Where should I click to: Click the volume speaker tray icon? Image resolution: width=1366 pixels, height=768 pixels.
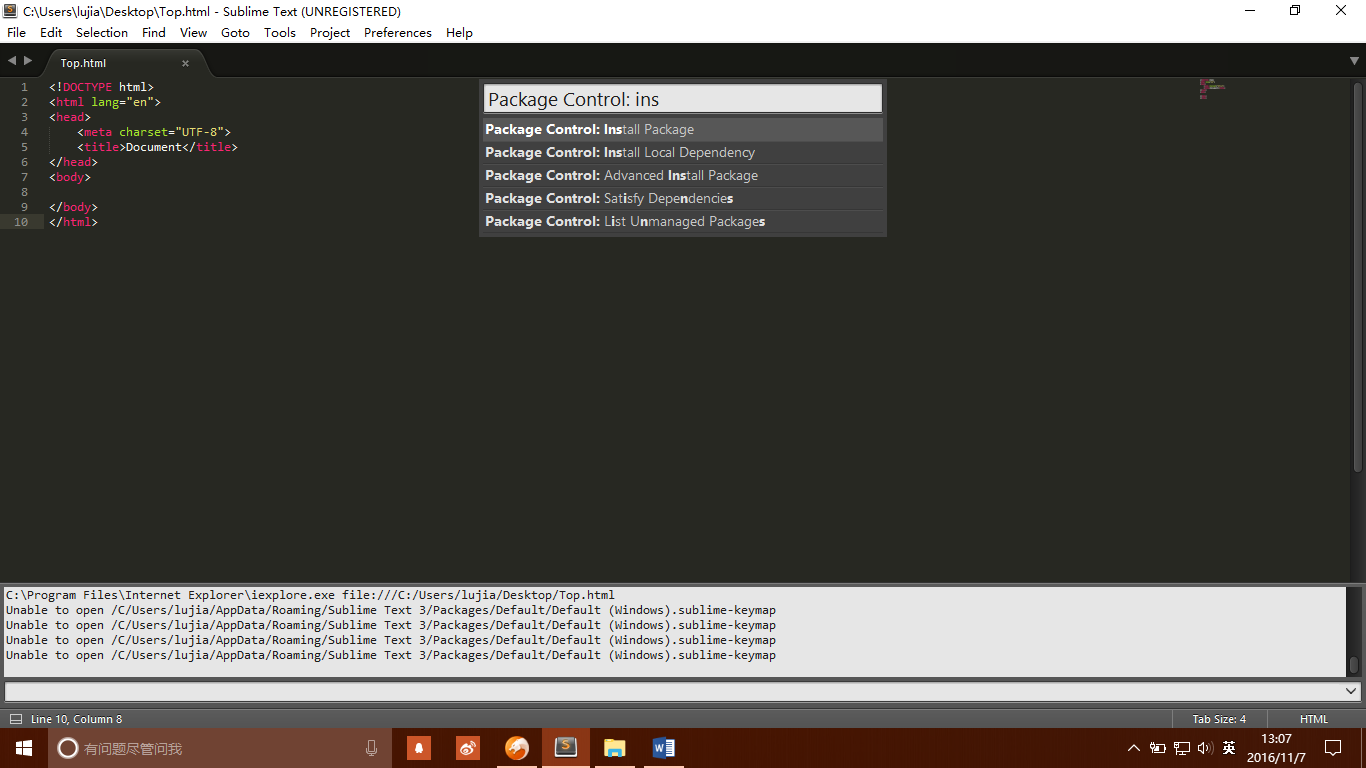tap(1205, 748)
